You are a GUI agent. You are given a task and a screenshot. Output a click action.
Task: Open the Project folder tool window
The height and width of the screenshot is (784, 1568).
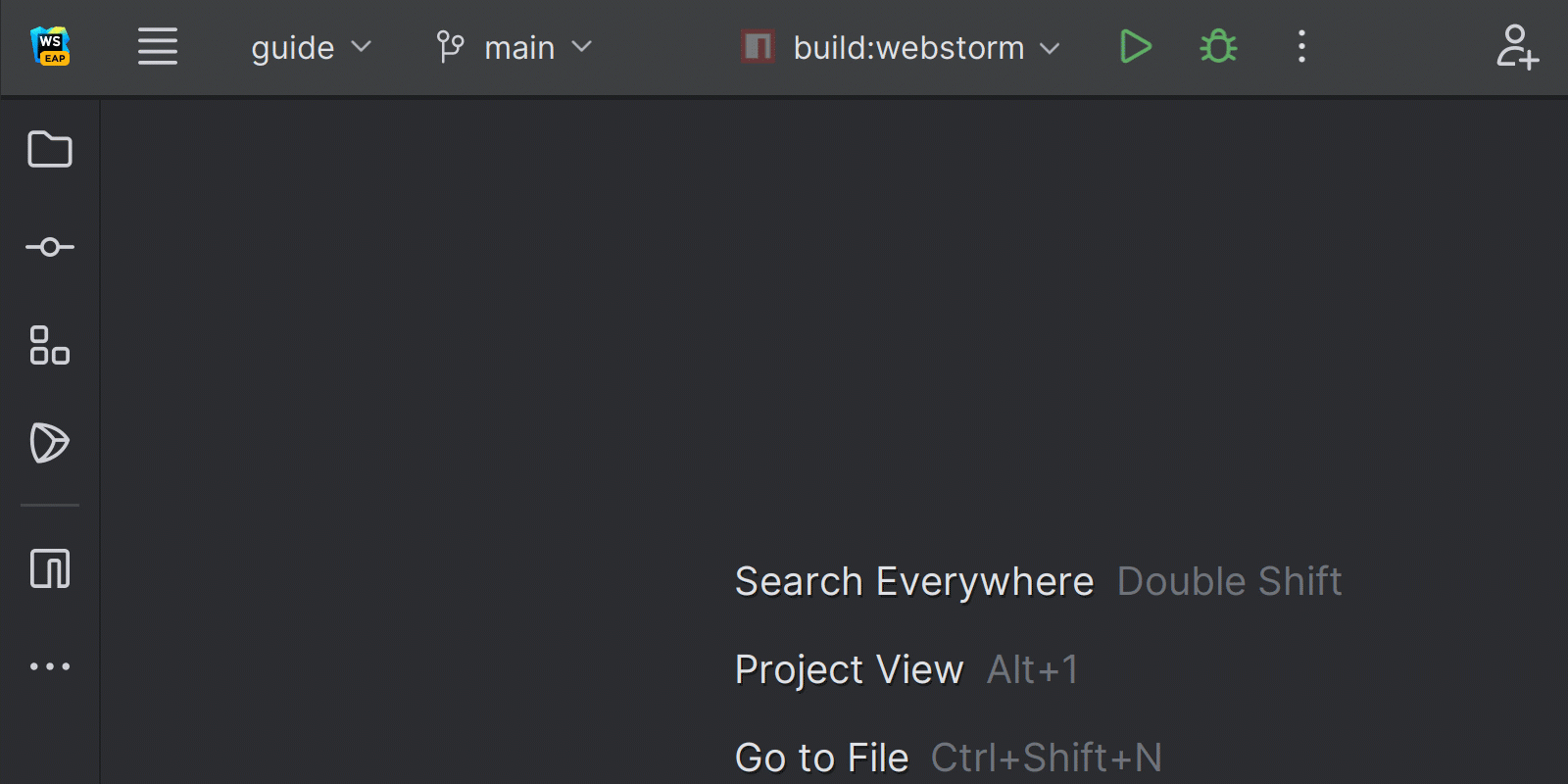point(50,149)
